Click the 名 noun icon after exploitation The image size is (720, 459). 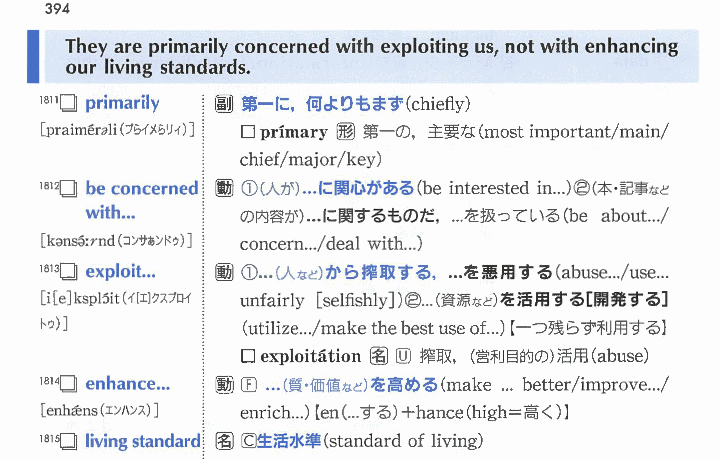tap(379, 356)
